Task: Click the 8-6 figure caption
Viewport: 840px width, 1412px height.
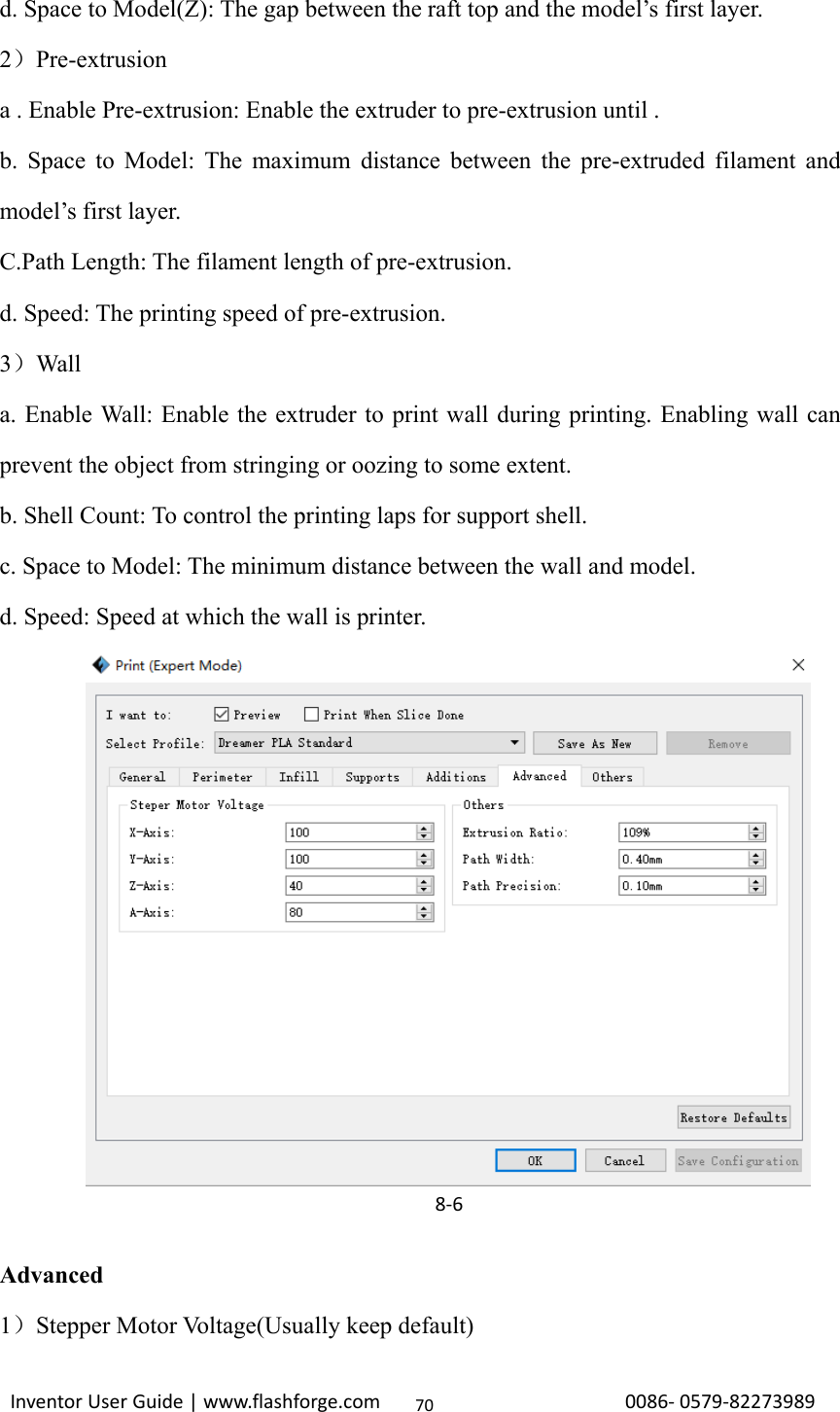Action: coord(448,1204)
